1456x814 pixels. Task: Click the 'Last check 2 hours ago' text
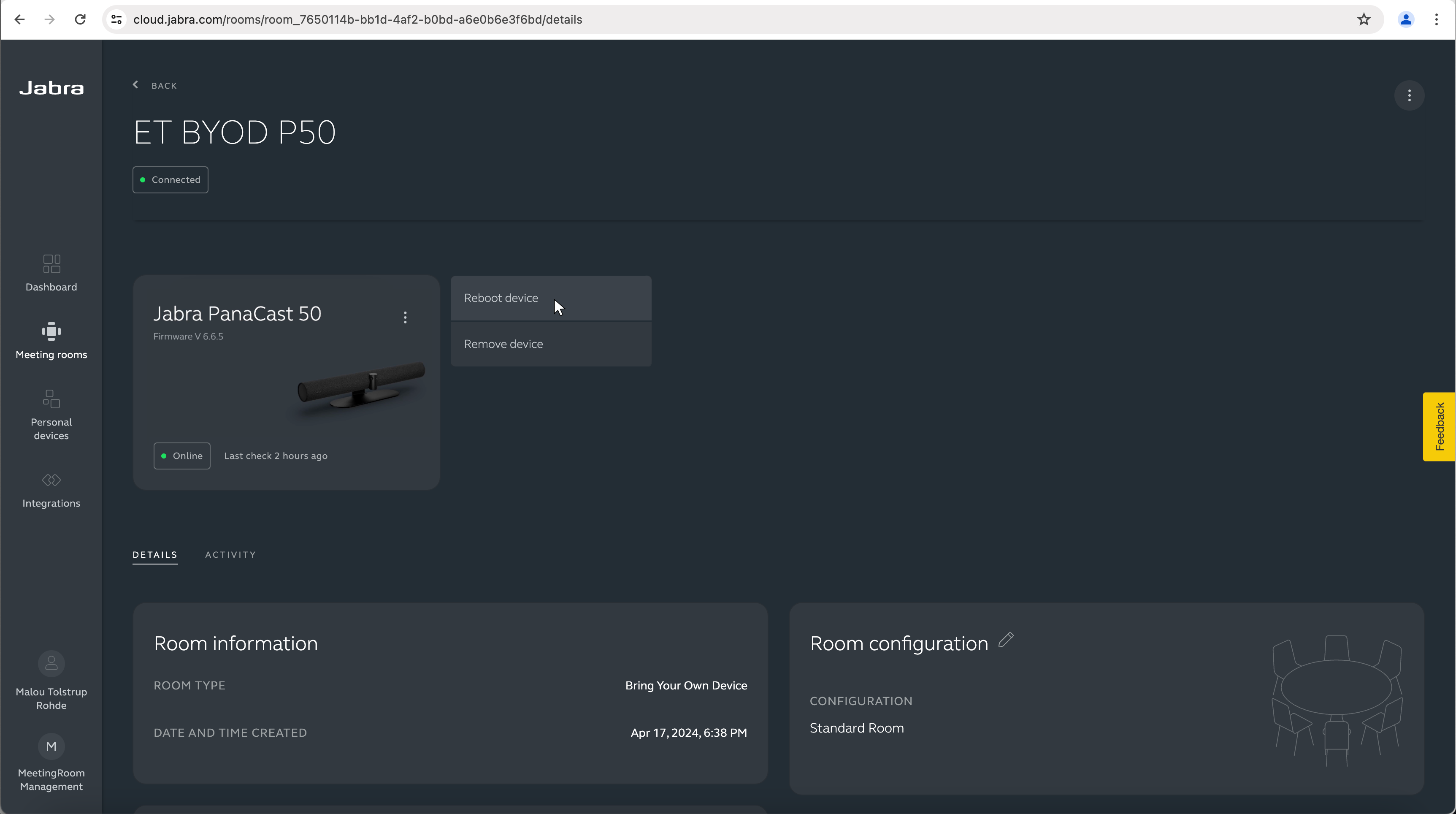[276, 456]
